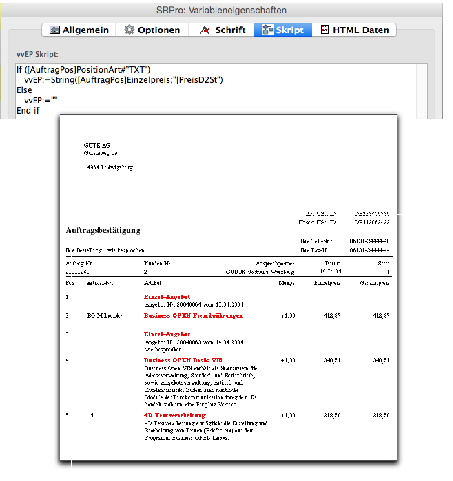The height and width of the screenshot is (481, 453).
Task: Click the 'Else' line in script
Action: [x=24, y=90]
